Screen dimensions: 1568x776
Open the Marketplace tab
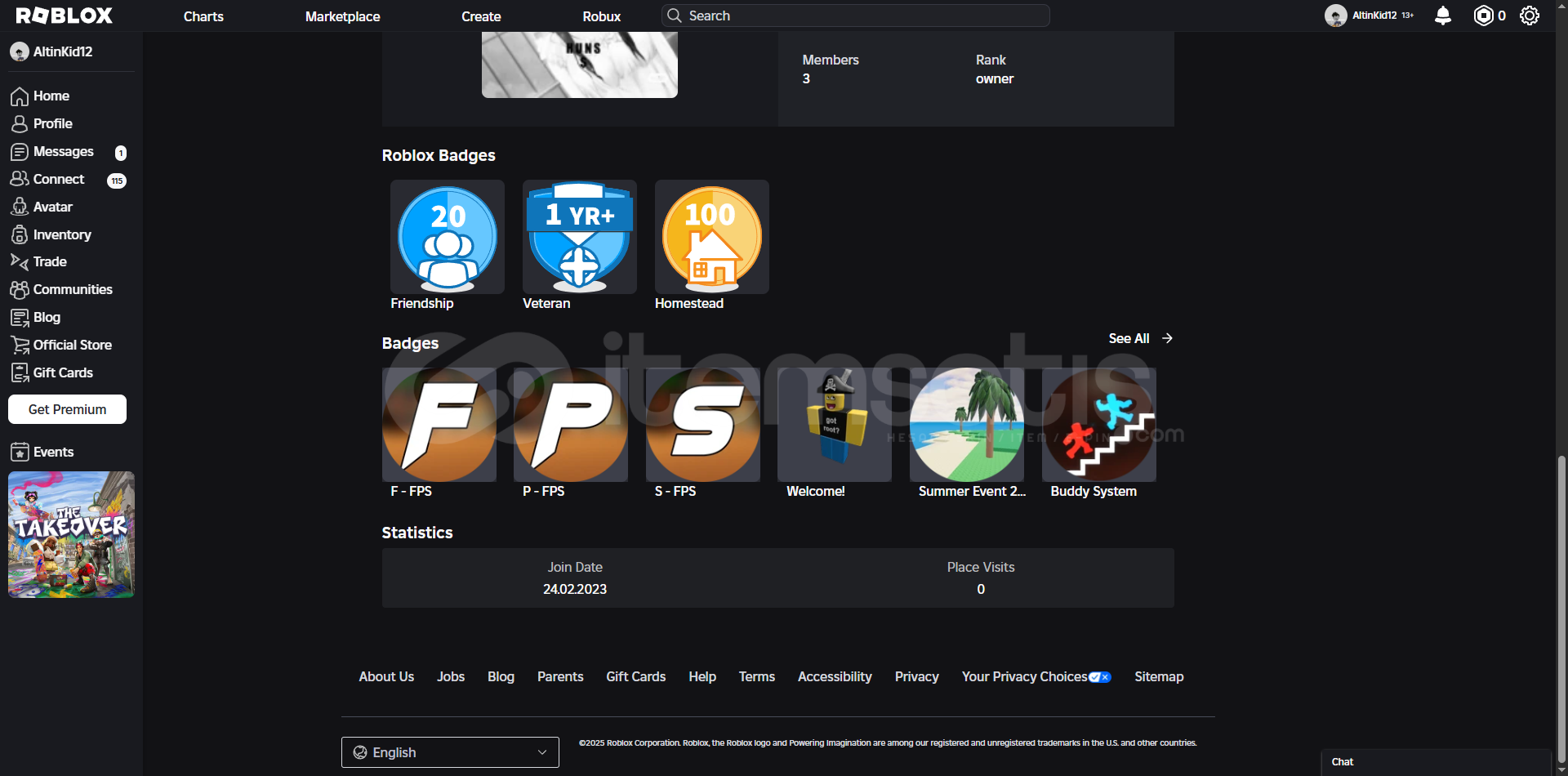pyautogui.click(x=343, y=16)
